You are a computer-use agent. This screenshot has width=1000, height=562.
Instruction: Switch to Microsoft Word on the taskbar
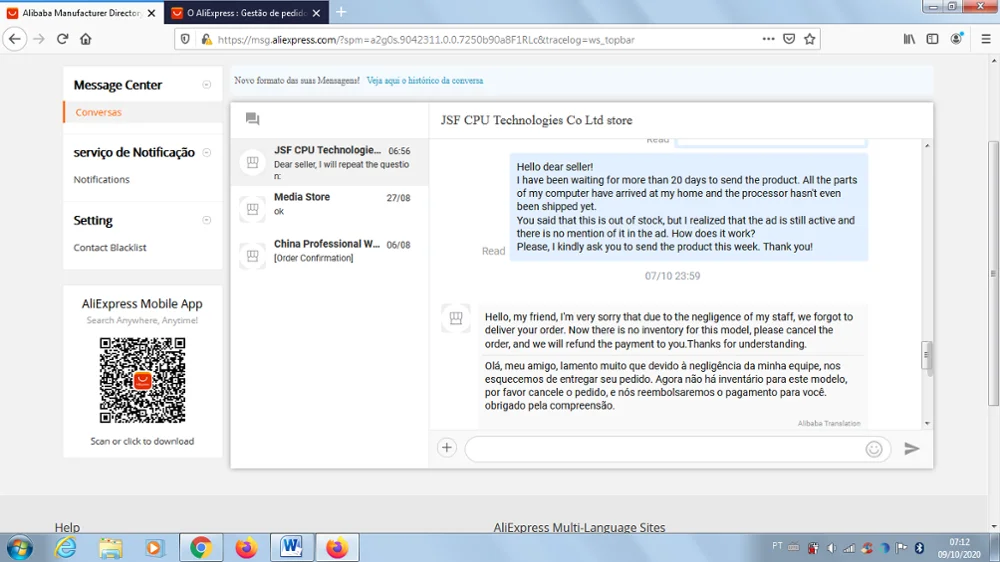coord(291,547)
